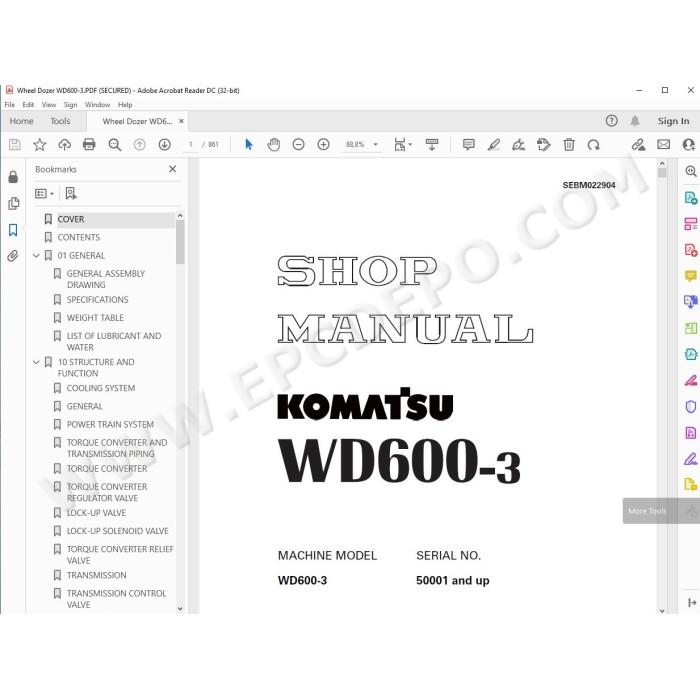Add a comment sticky note
Image resolution: width=700 pixels, height=700 pixels.
[469, 145]
